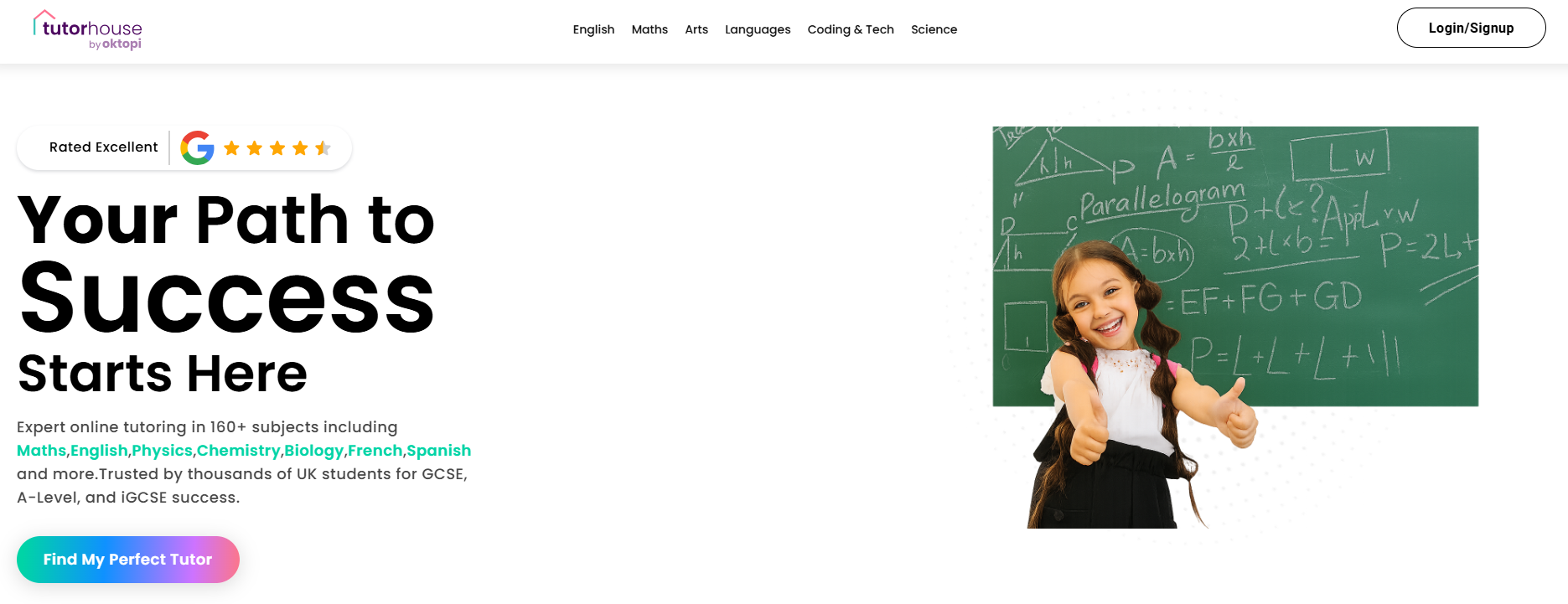Screen dimensions: 1568x604
Task: Follow the Biology subject link
Action: tap(314, 451)
